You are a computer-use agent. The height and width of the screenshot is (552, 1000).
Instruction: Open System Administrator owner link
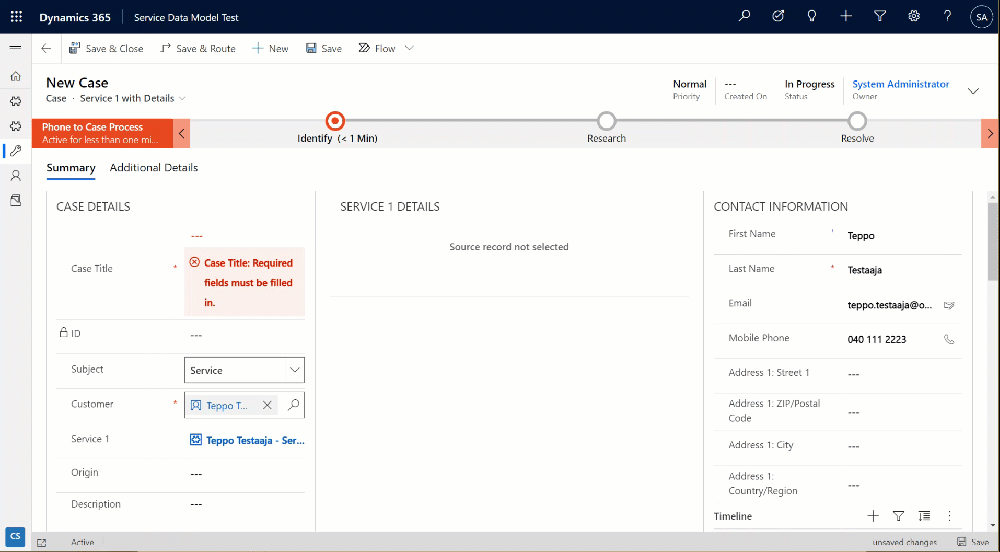pyautogui.click(x=901, y=84)
